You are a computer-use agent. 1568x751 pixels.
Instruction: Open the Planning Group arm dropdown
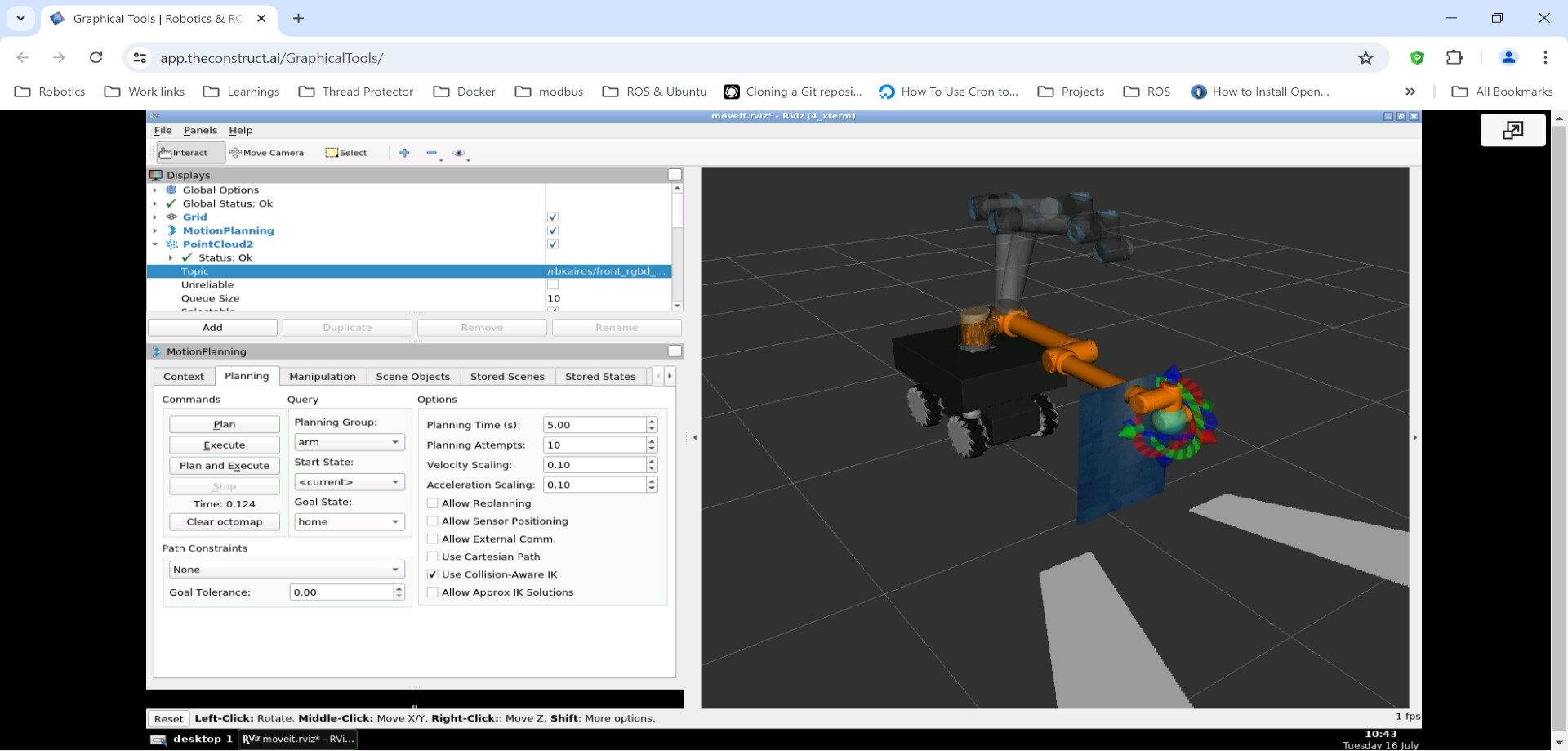pos(350,442)
